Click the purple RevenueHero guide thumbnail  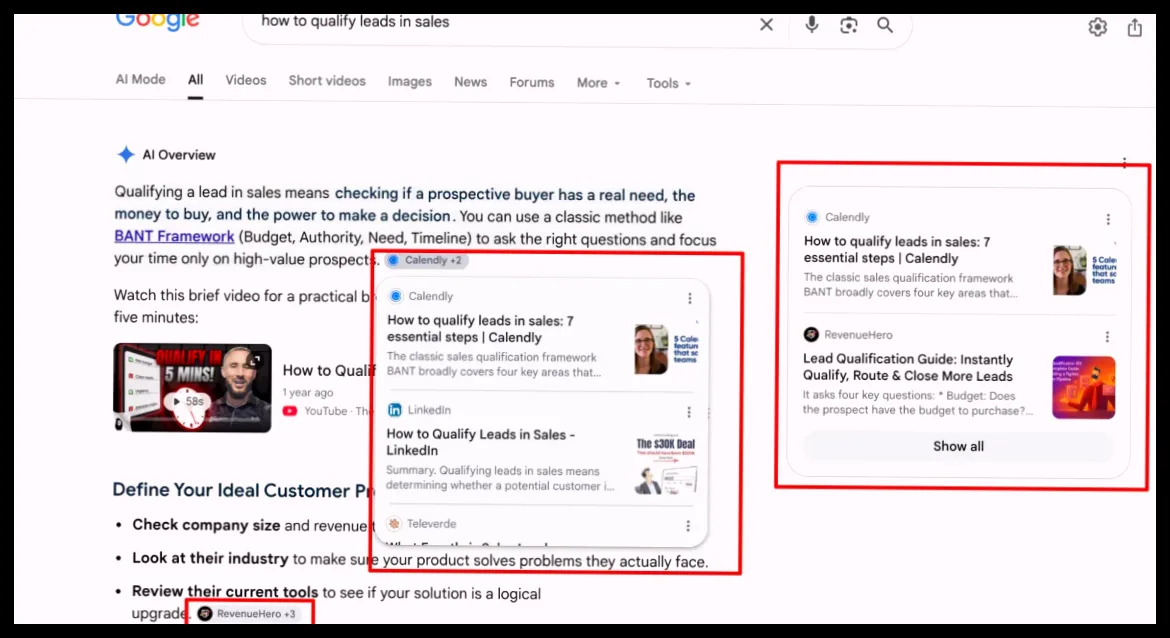click(1083, 387)
